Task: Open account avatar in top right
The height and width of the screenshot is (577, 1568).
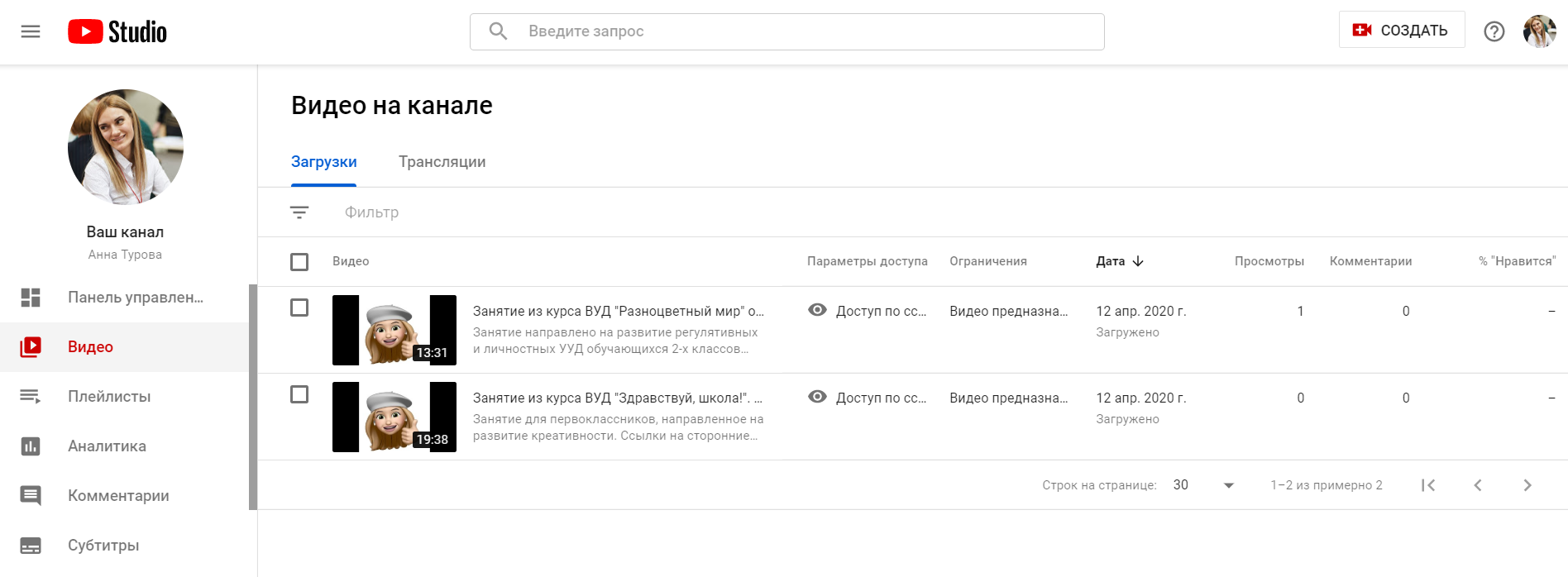Action: (x=1539, y=31)
